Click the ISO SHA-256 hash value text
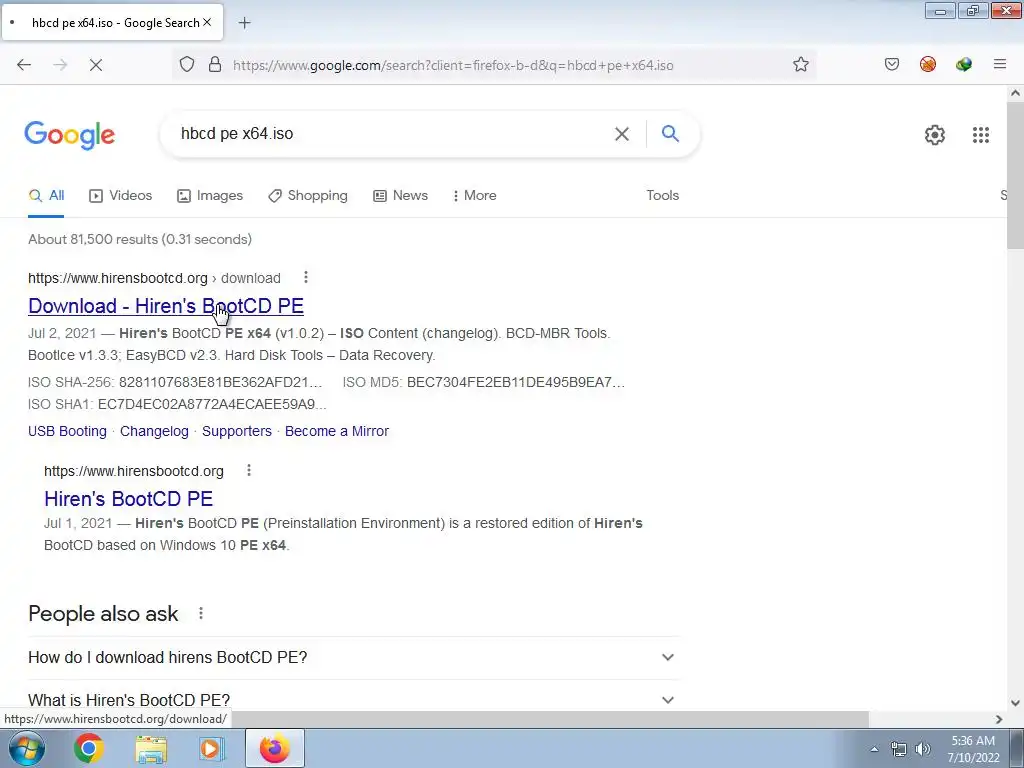The image size is (1024, 768). (x=221, y=382)
